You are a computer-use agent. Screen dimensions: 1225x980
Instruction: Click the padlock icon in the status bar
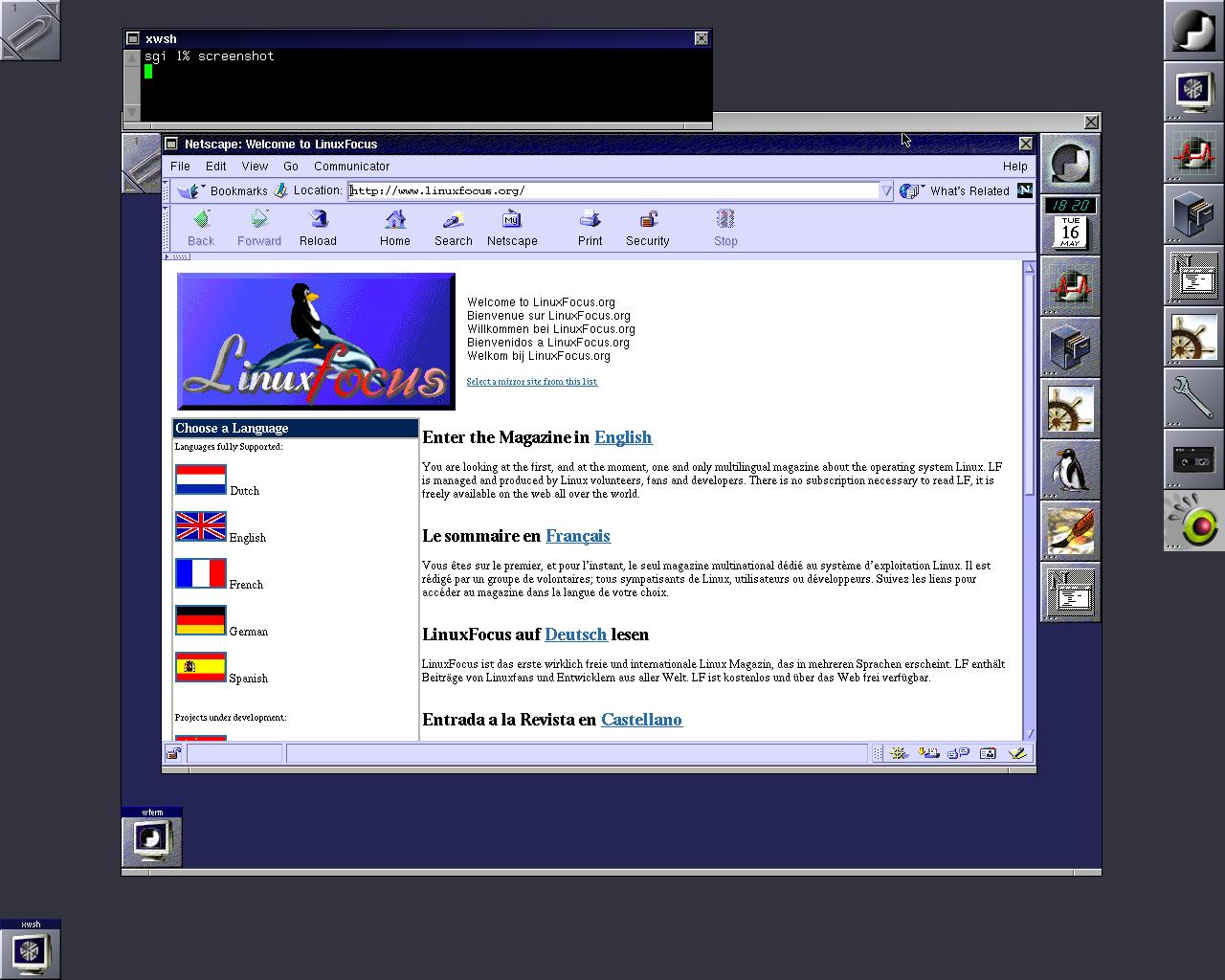pos(173,754)
